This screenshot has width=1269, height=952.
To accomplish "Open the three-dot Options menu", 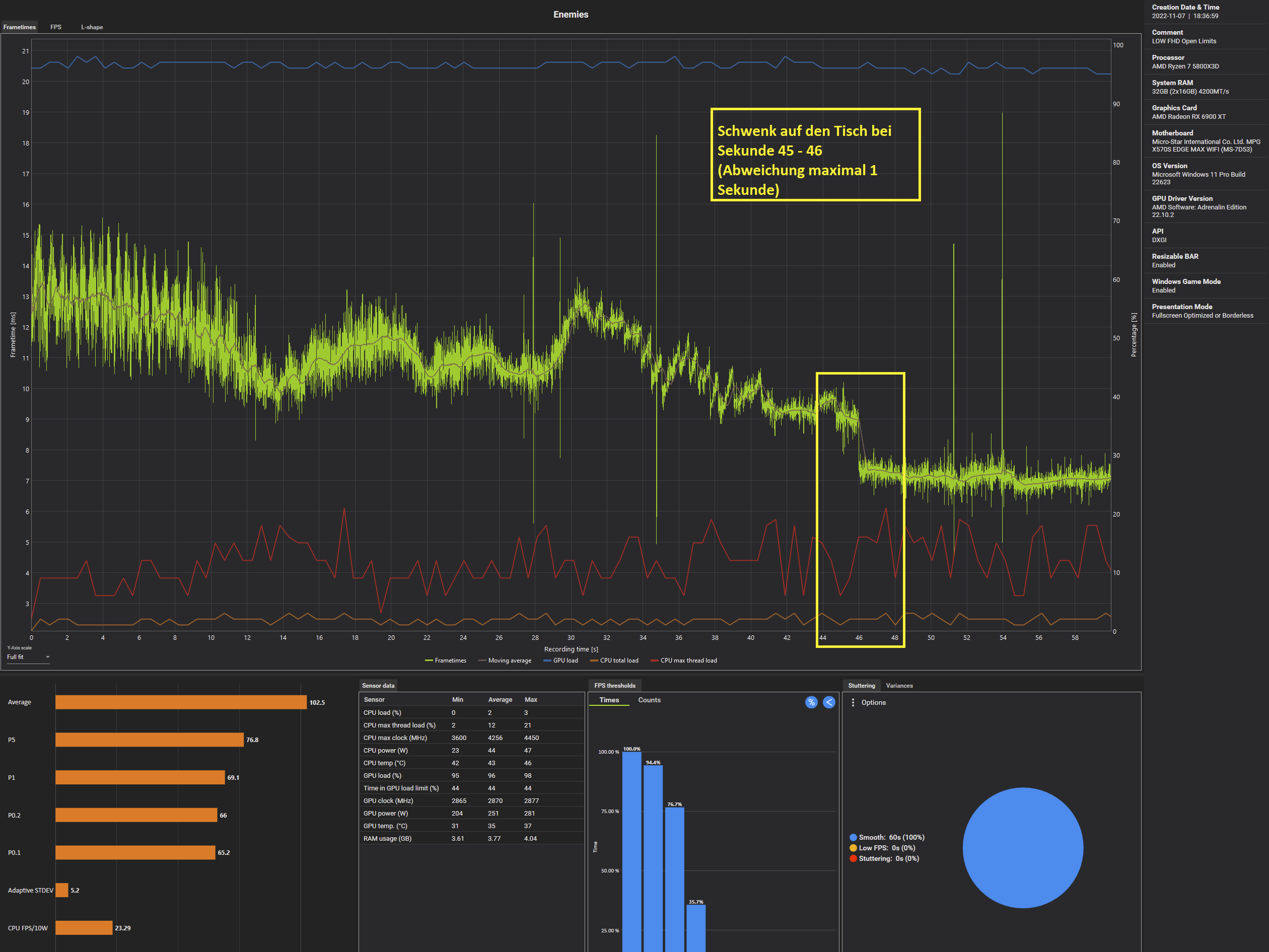I will pyautogui.click(x=853, y=702).
